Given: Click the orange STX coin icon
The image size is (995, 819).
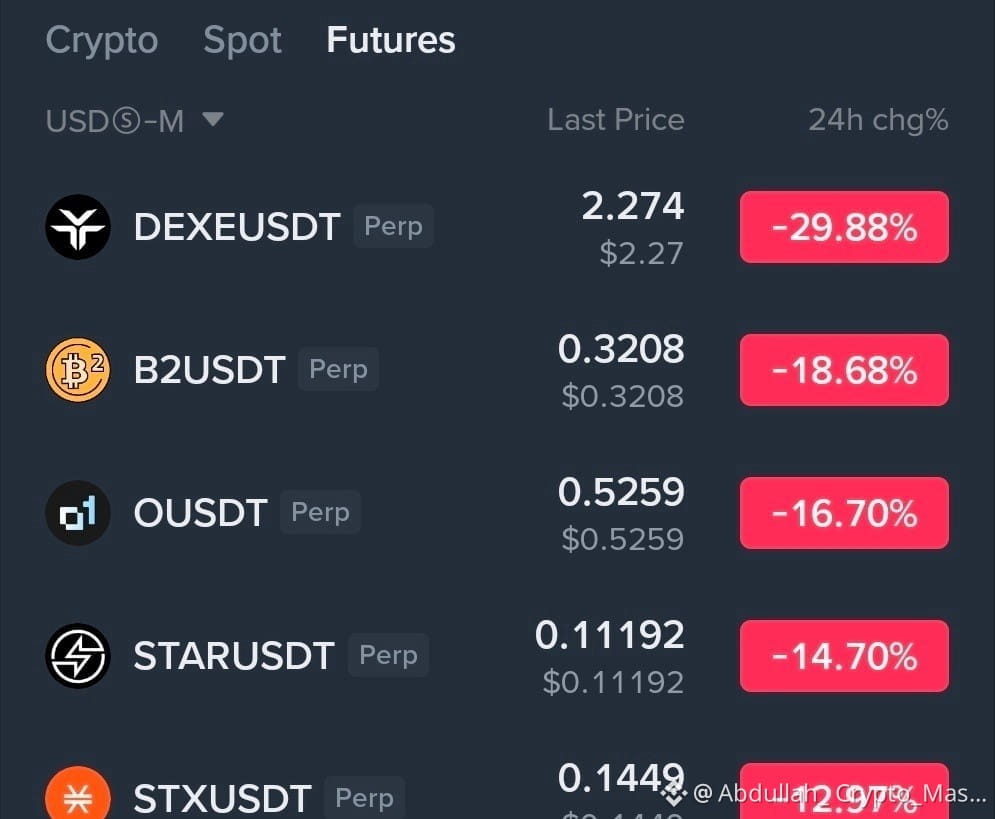Looking at the screenshot, I should pyautogui.click(x=78, y=793).
